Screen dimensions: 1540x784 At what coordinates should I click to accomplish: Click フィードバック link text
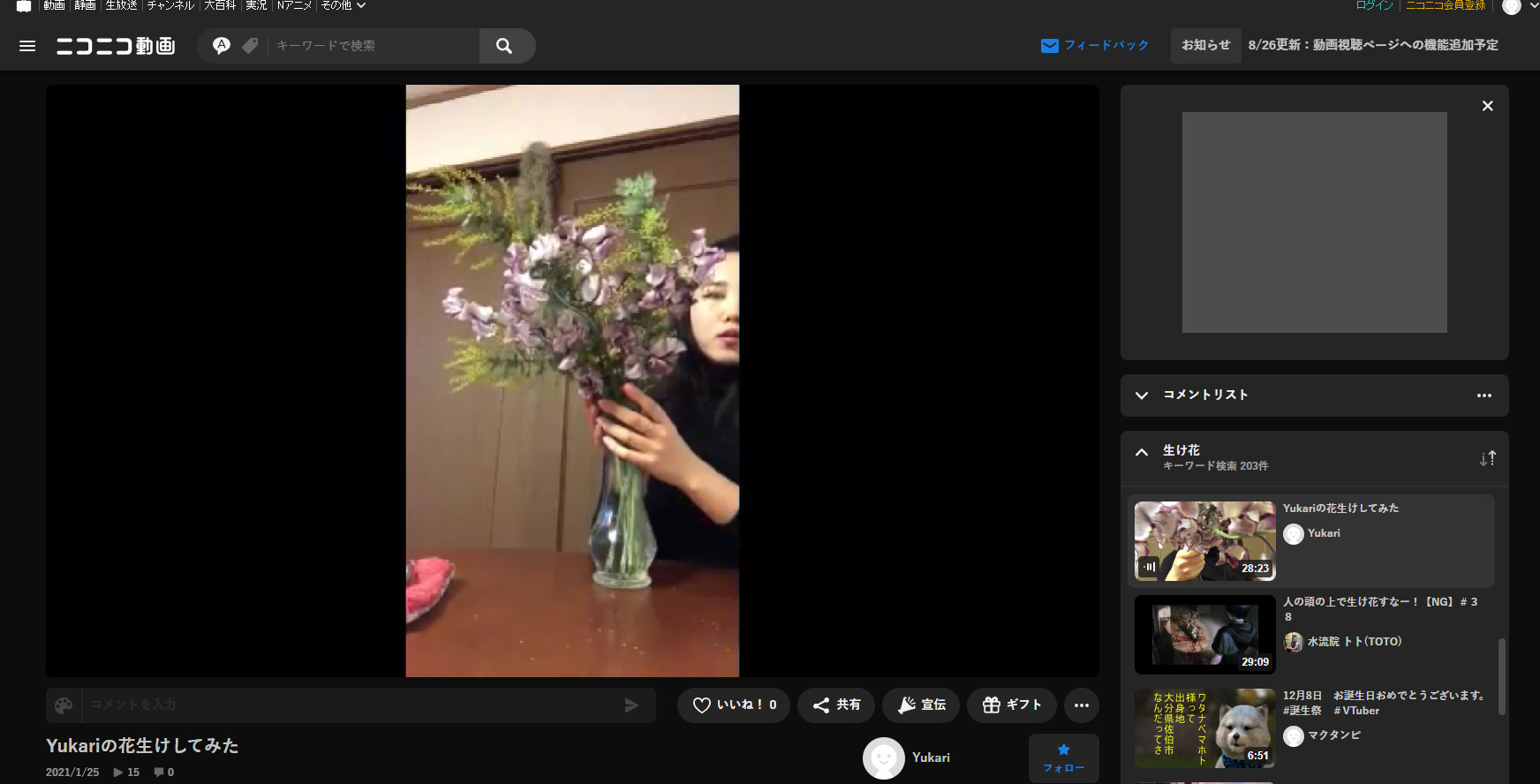point(1106,45)
